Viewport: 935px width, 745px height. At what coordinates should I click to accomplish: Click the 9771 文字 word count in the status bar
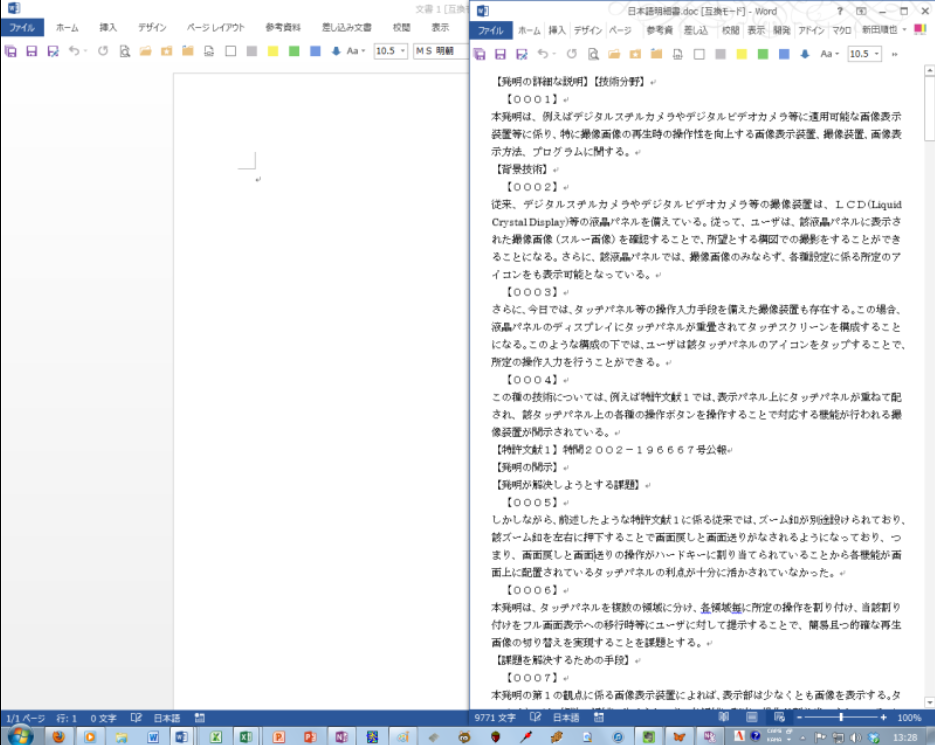[x=495, y=718]
